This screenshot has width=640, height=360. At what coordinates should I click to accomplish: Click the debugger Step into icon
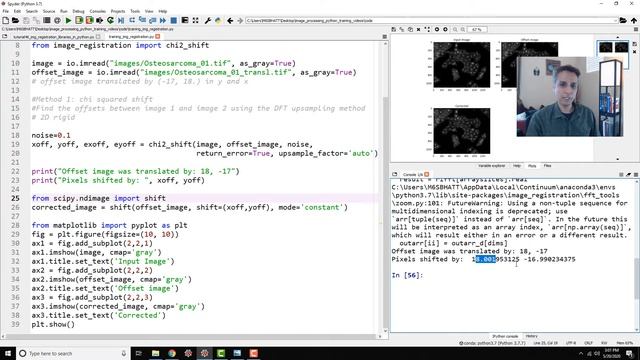point(142,20)
